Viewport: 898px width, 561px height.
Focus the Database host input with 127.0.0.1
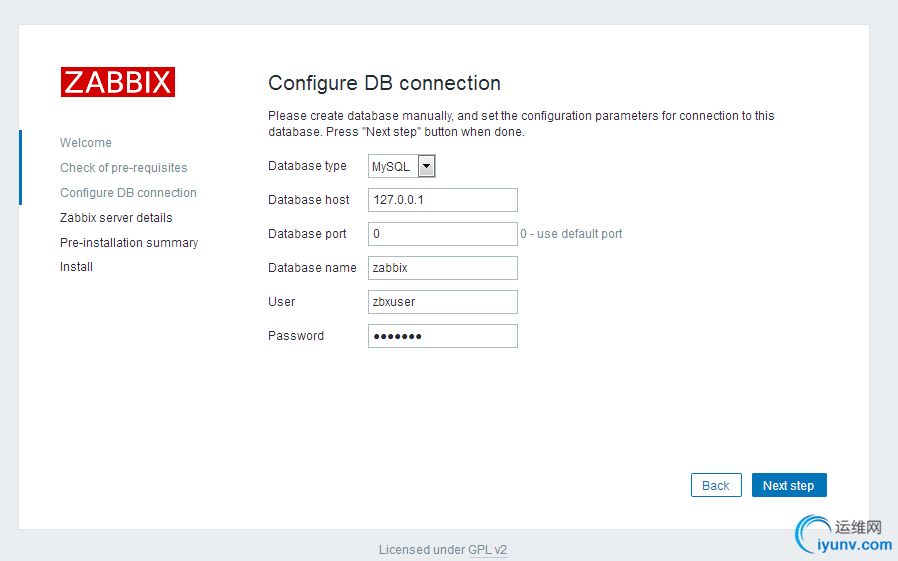click(x=443, y=200)
